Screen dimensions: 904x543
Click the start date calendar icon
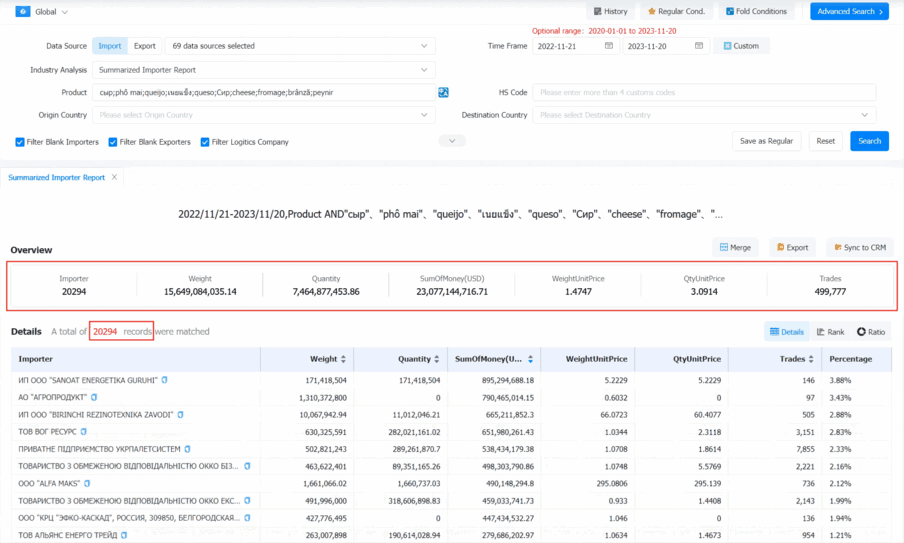[609, 46]
